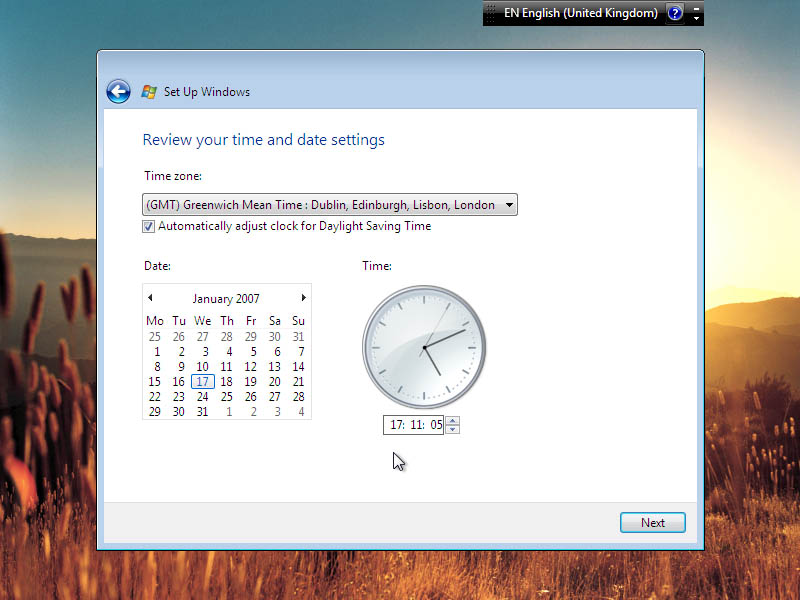Pick January 11 on the calendar
This screenshot has height=600, width=800.
click(227, 366)
